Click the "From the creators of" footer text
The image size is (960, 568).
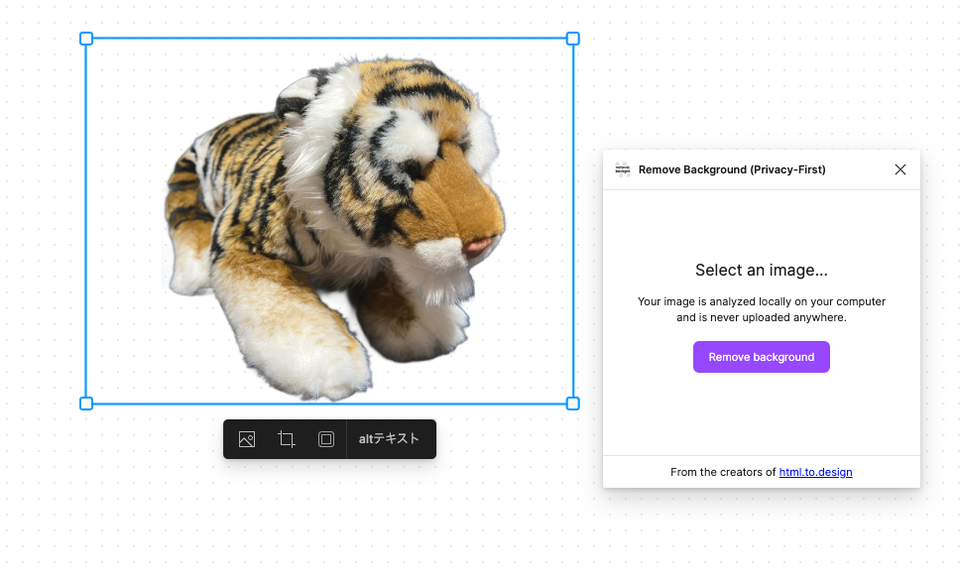(723, 472)
